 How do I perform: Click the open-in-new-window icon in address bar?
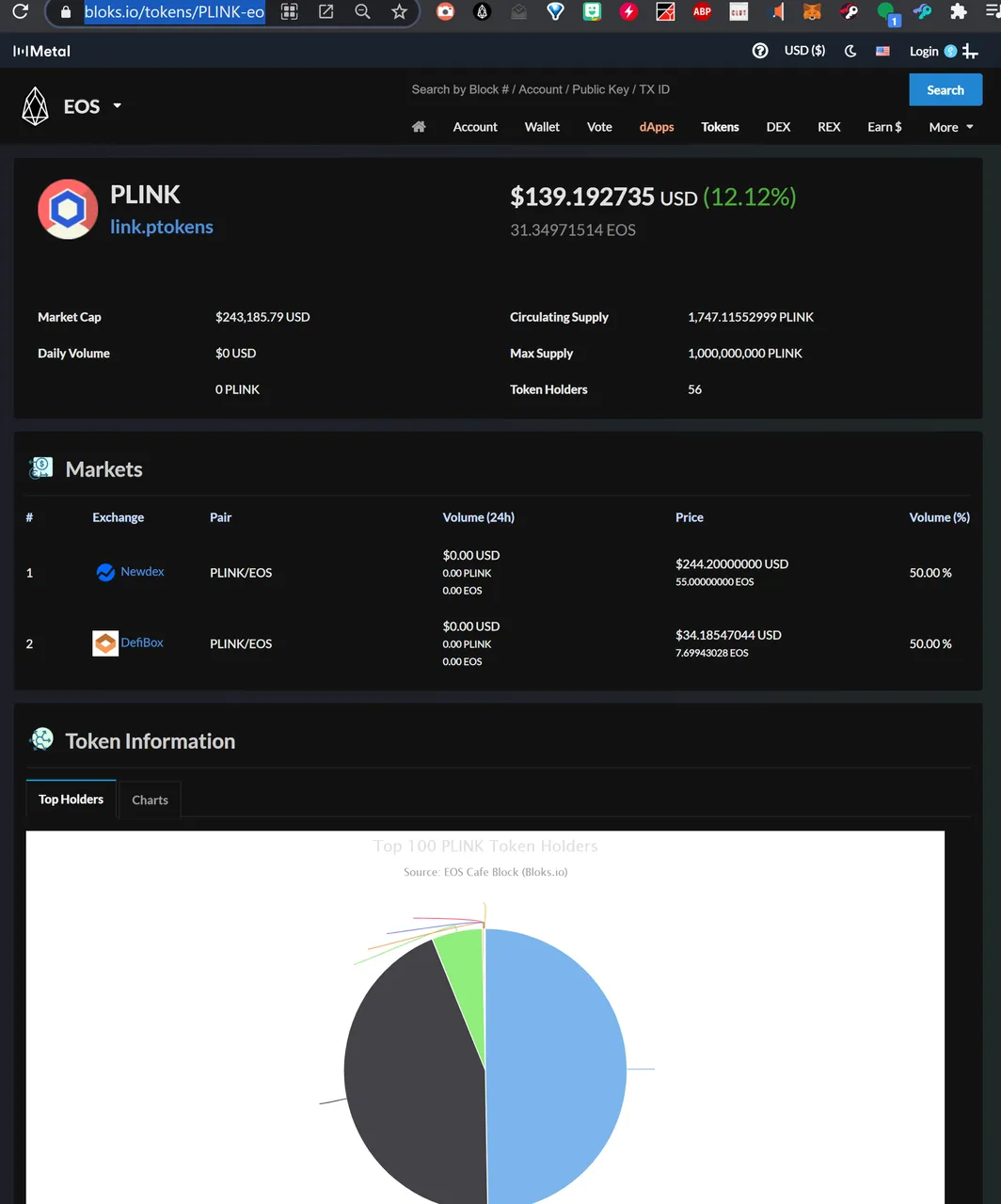[326, 12]
